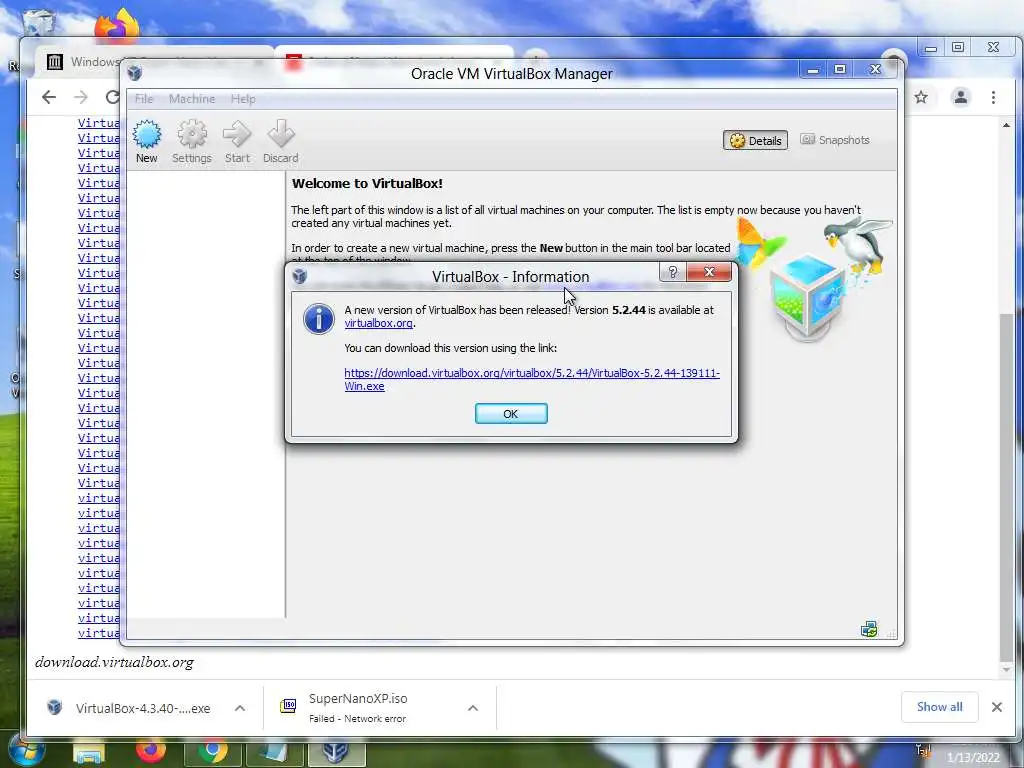Click the download.virtualbox.org text in Chrome
Viewport: 1024px width, 768px height.
coord(114,662)
